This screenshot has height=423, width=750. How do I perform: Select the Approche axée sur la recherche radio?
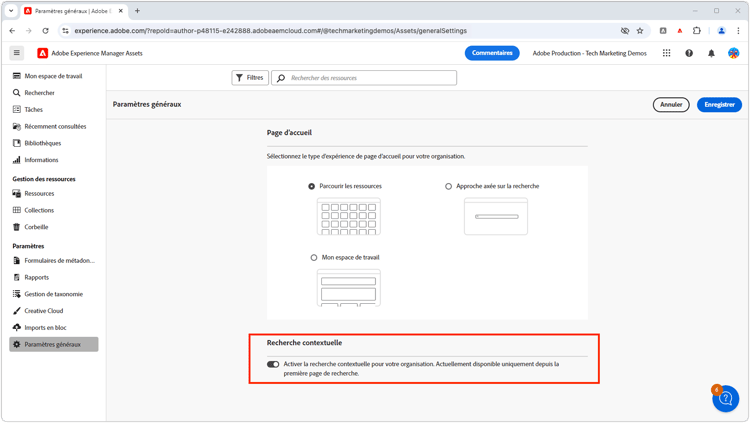(448, 186)
